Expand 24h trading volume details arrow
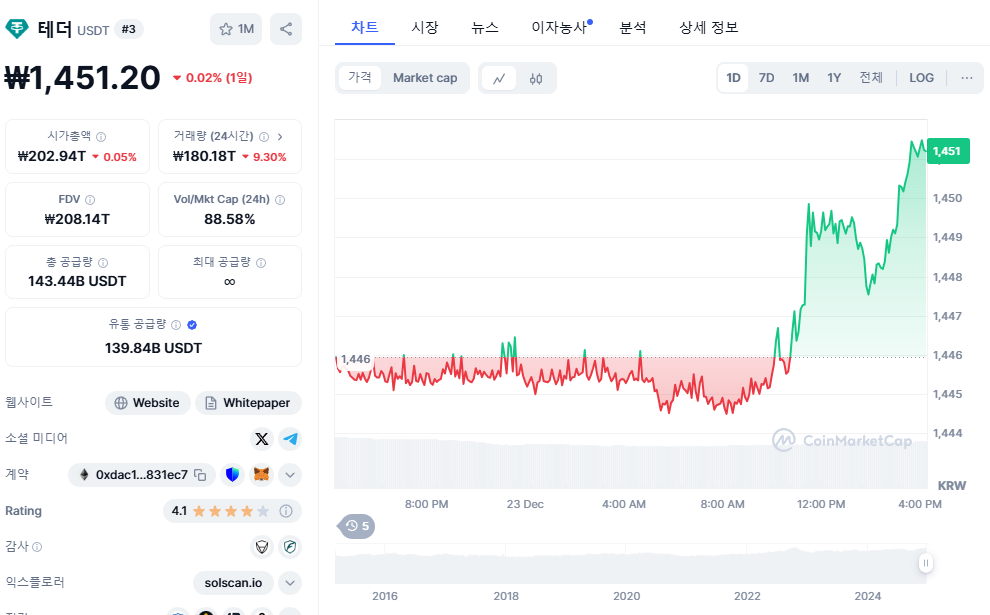The width and height of the screenshot is (990, 615). (x=280, y=136)
